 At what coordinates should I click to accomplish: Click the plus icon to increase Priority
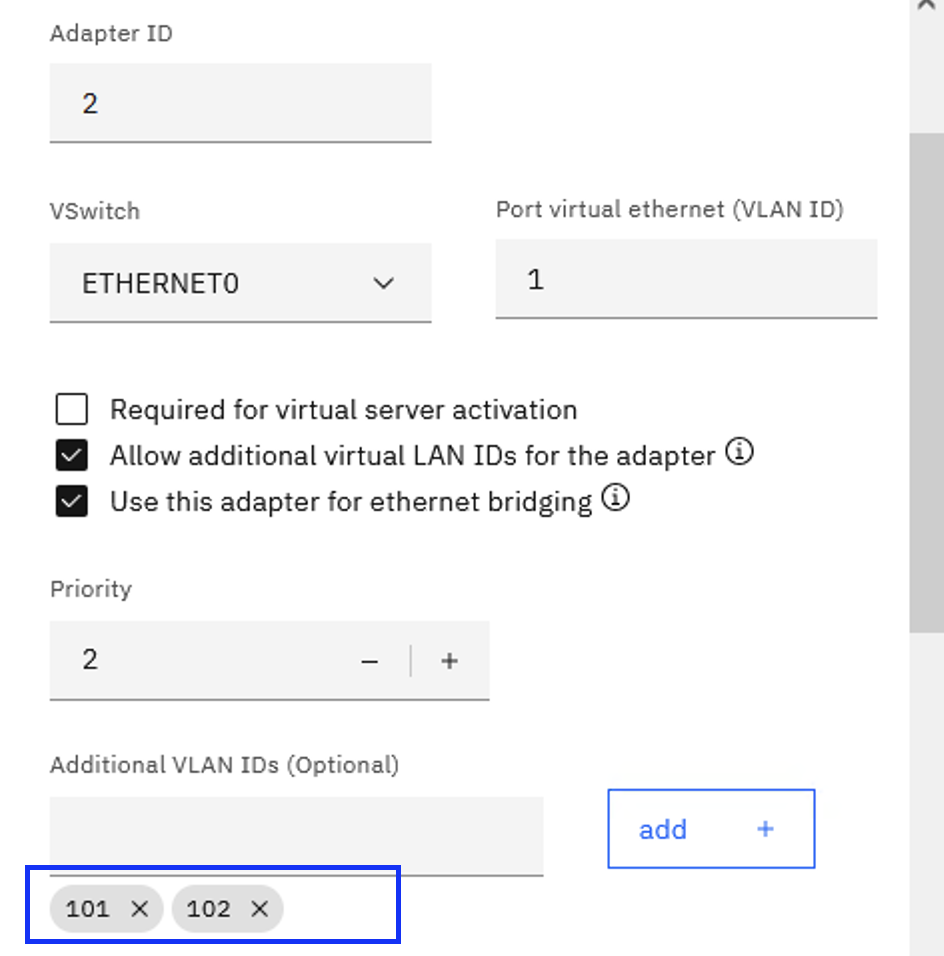449,660
